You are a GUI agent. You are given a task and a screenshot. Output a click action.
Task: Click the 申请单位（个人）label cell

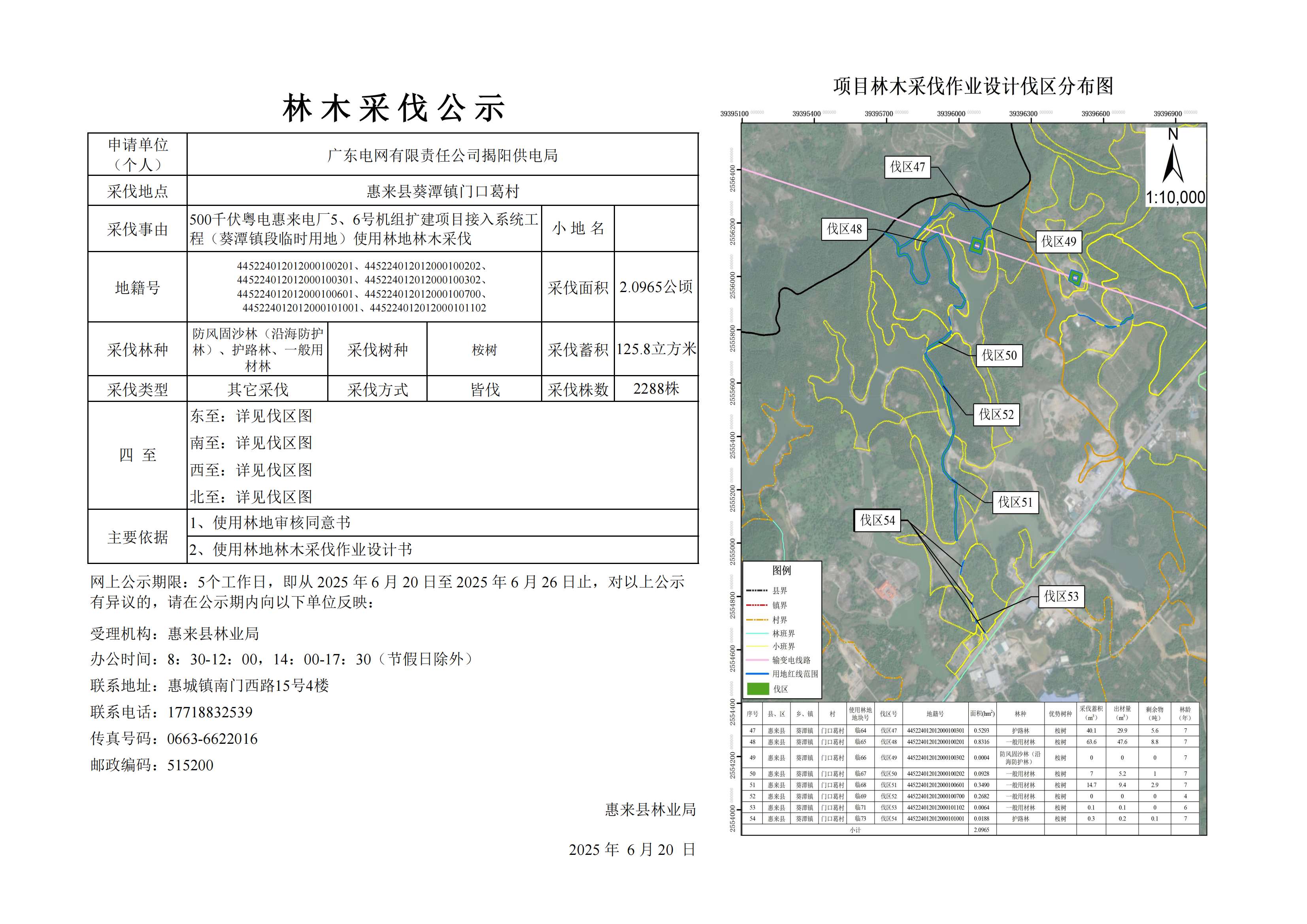coord(138,154)
